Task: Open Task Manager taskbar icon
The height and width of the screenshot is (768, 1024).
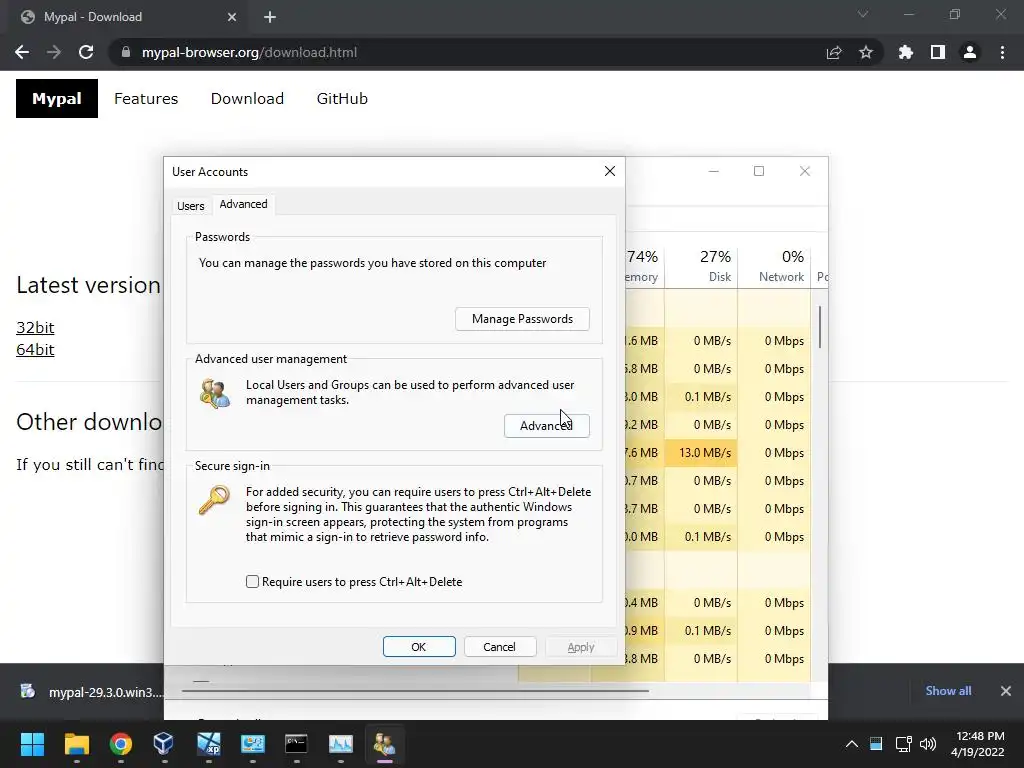Action: click(x=340, y=744)
